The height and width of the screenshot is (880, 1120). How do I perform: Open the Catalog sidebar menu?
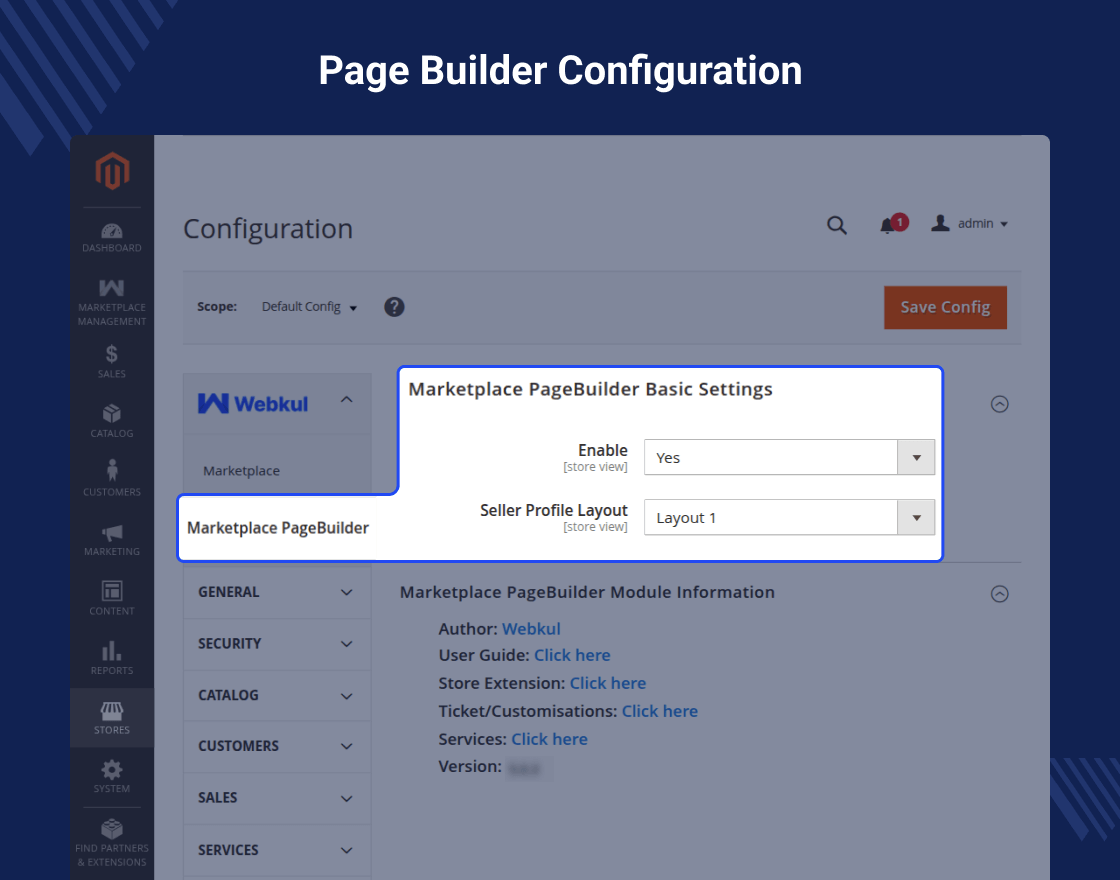(111, 421)
